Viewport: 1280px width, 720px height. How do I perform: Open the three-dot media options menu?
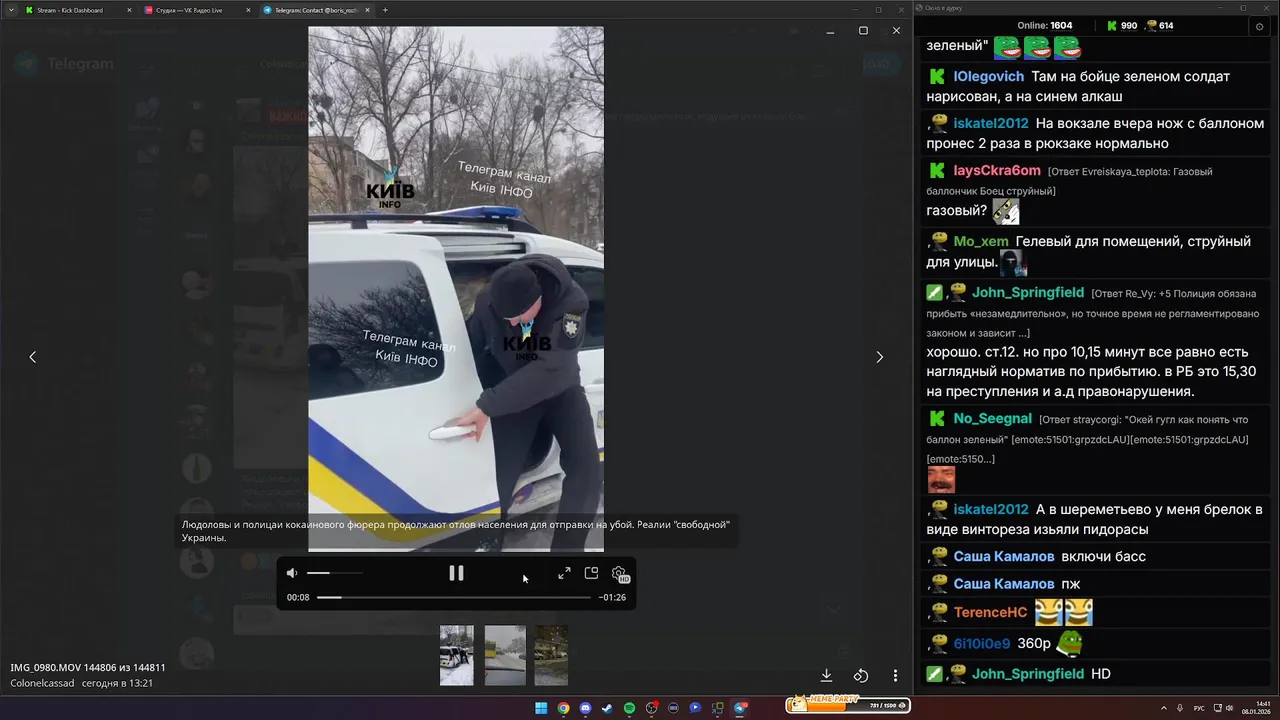tap(895, 676)
